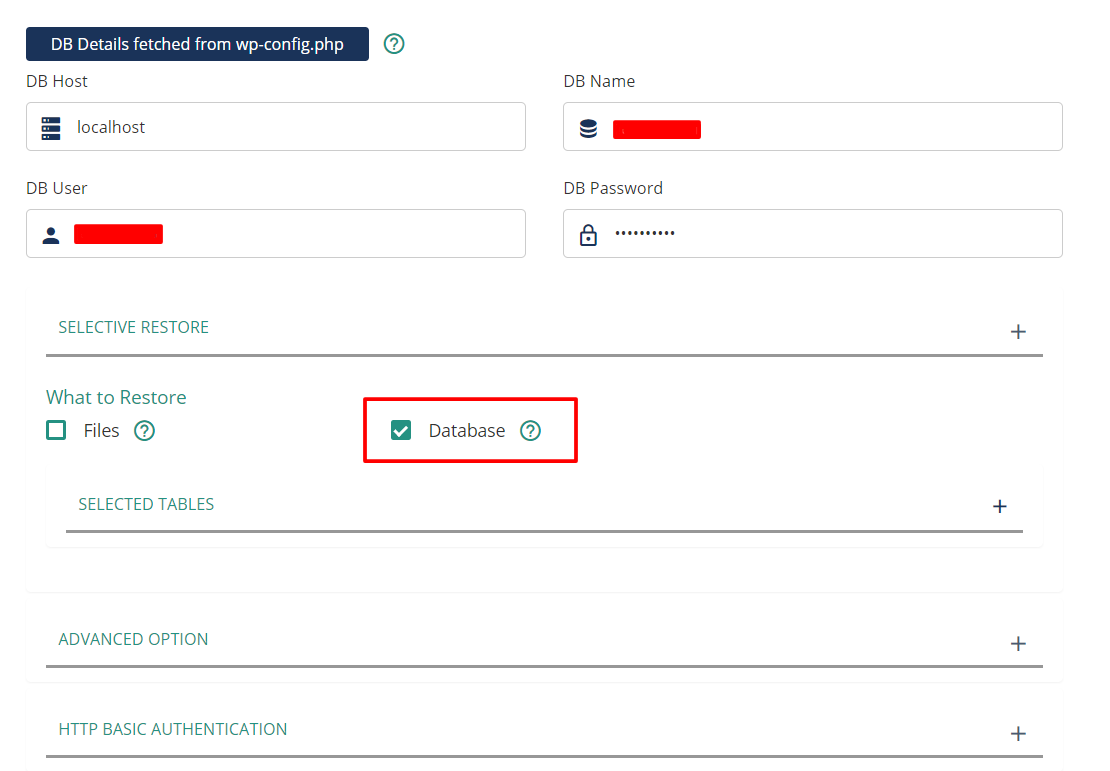
Task: Click the person icon in DB User field
Action: 51,235
